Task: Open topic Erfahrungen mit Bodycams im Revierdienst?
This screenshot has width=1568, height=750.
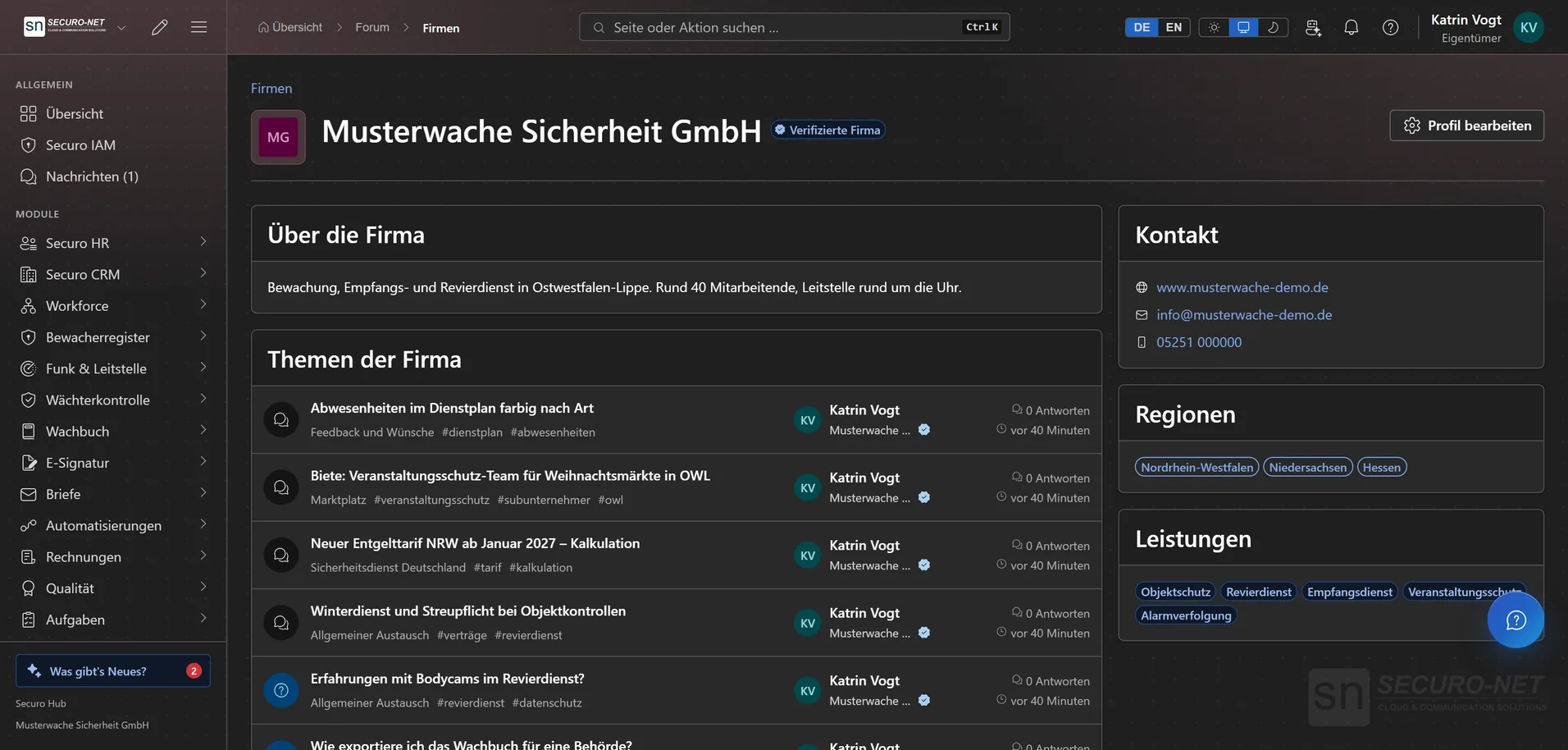Action: point(448,679)
